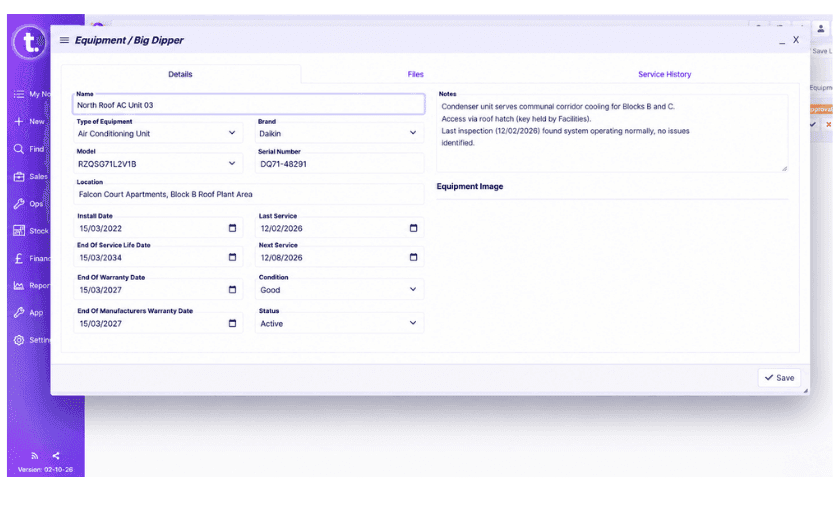Click the Location field Falcon Court Apartments
The height and width of the screenshot is (520, 840).
click(249, 194)
